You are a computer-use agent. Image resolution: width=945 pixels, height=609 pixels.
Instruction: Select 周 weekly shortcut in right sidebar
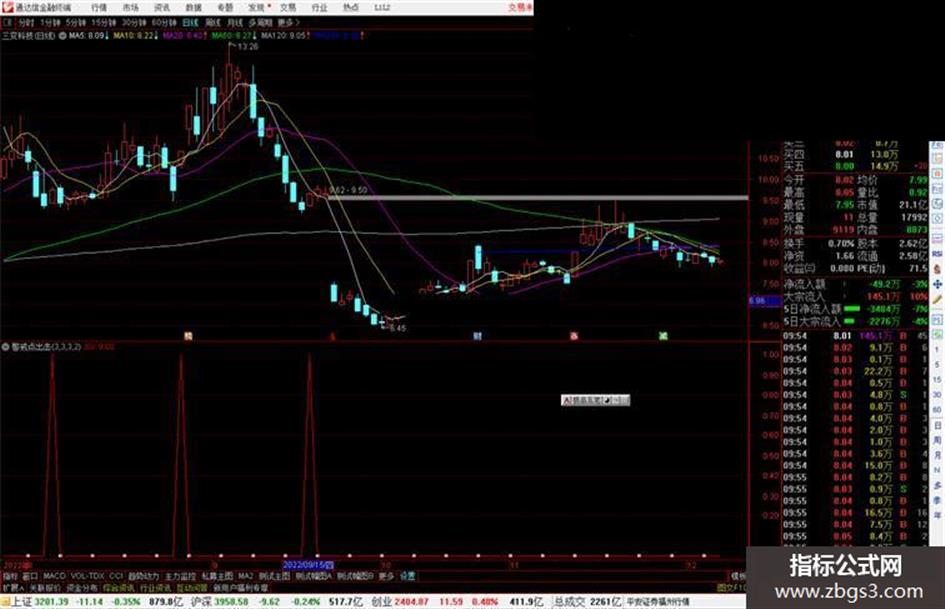937,440
